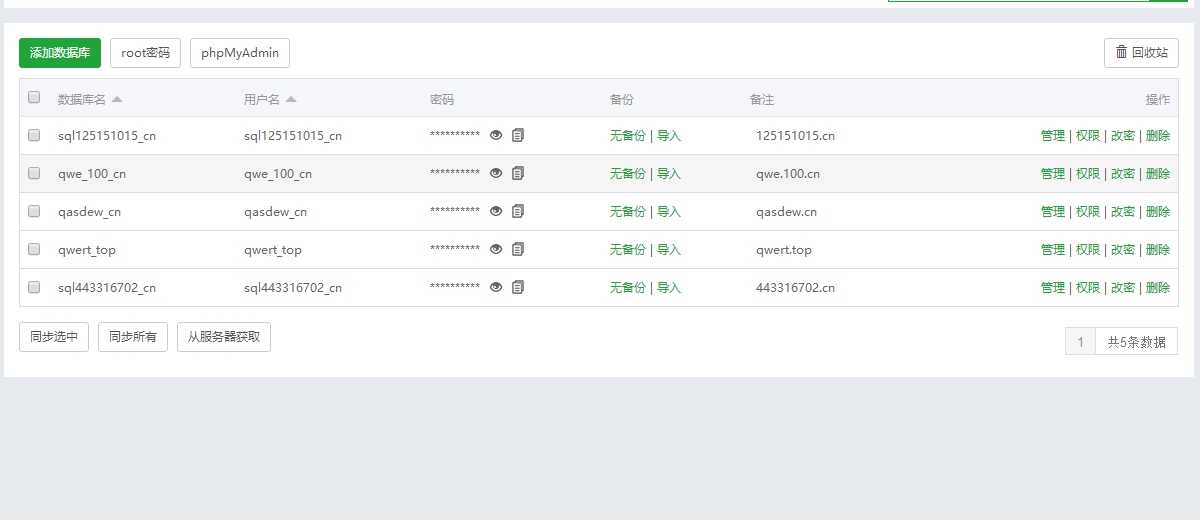Click the green 添加数据库 button
1200x520 pixels.
[x=60, y=53]
